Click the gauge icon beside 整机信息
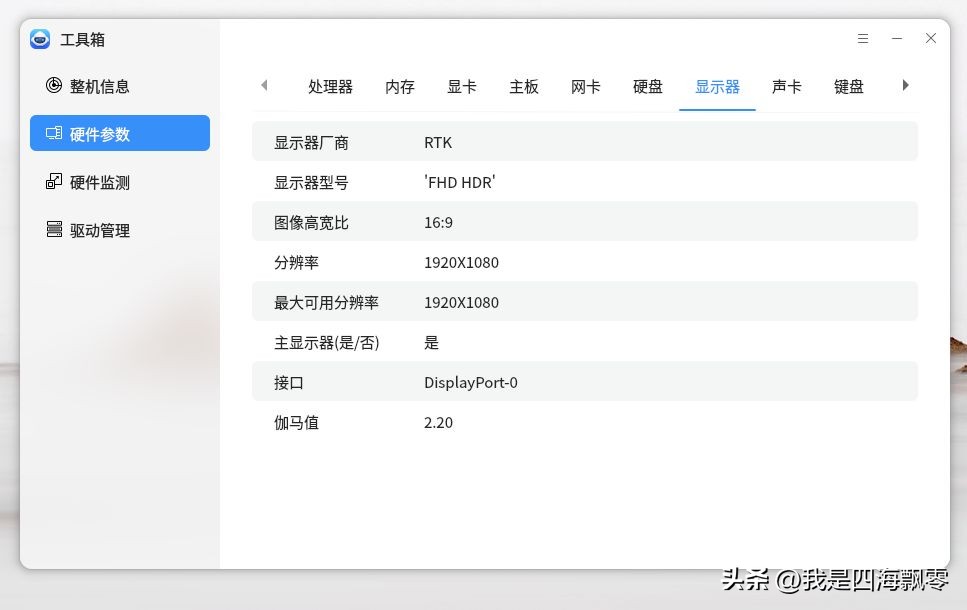The height and width of the screenshot is (610, 967). point(54,86)
